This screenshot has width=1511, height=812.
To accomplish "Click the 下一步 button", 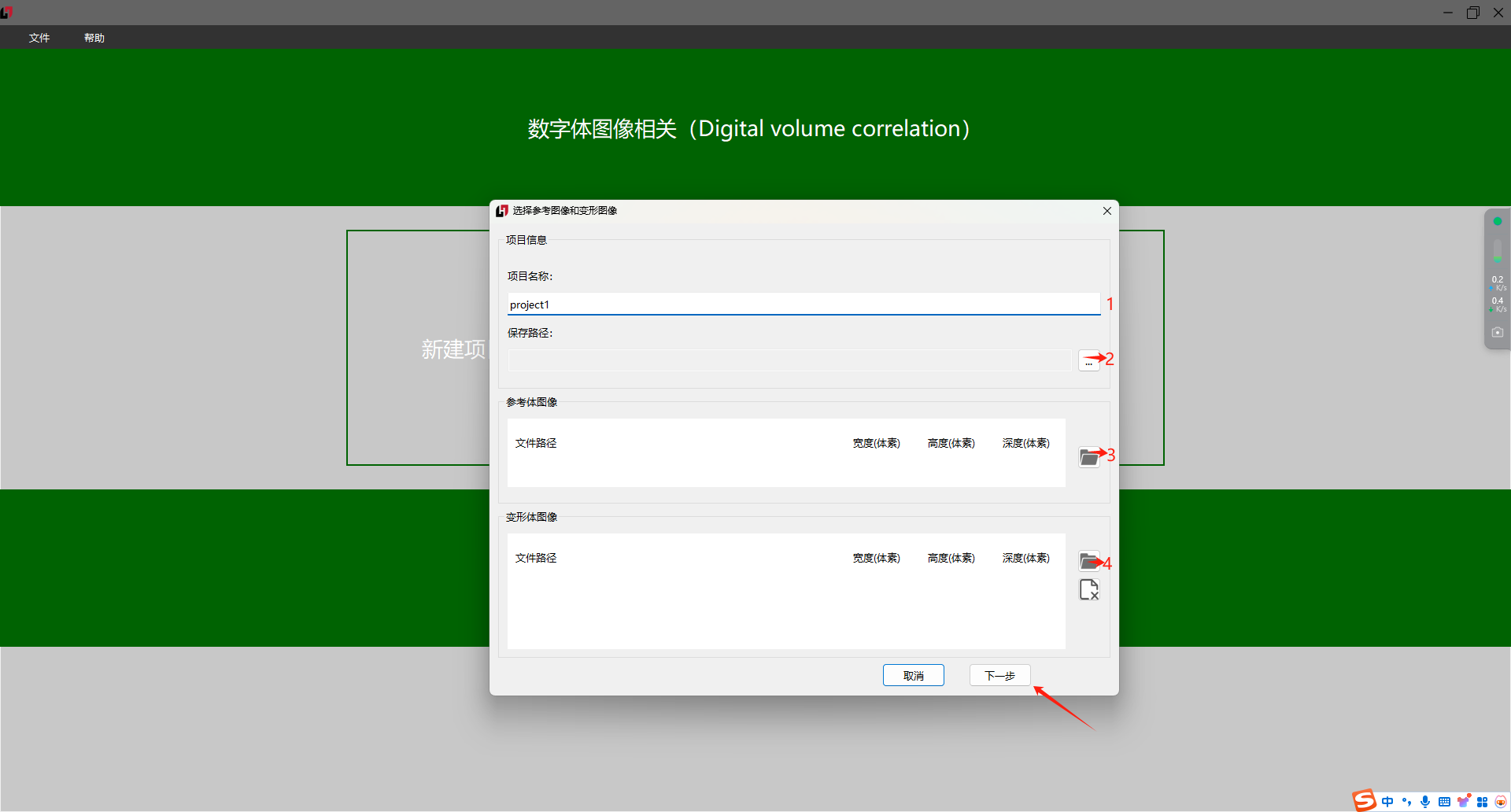I will 999,676.
